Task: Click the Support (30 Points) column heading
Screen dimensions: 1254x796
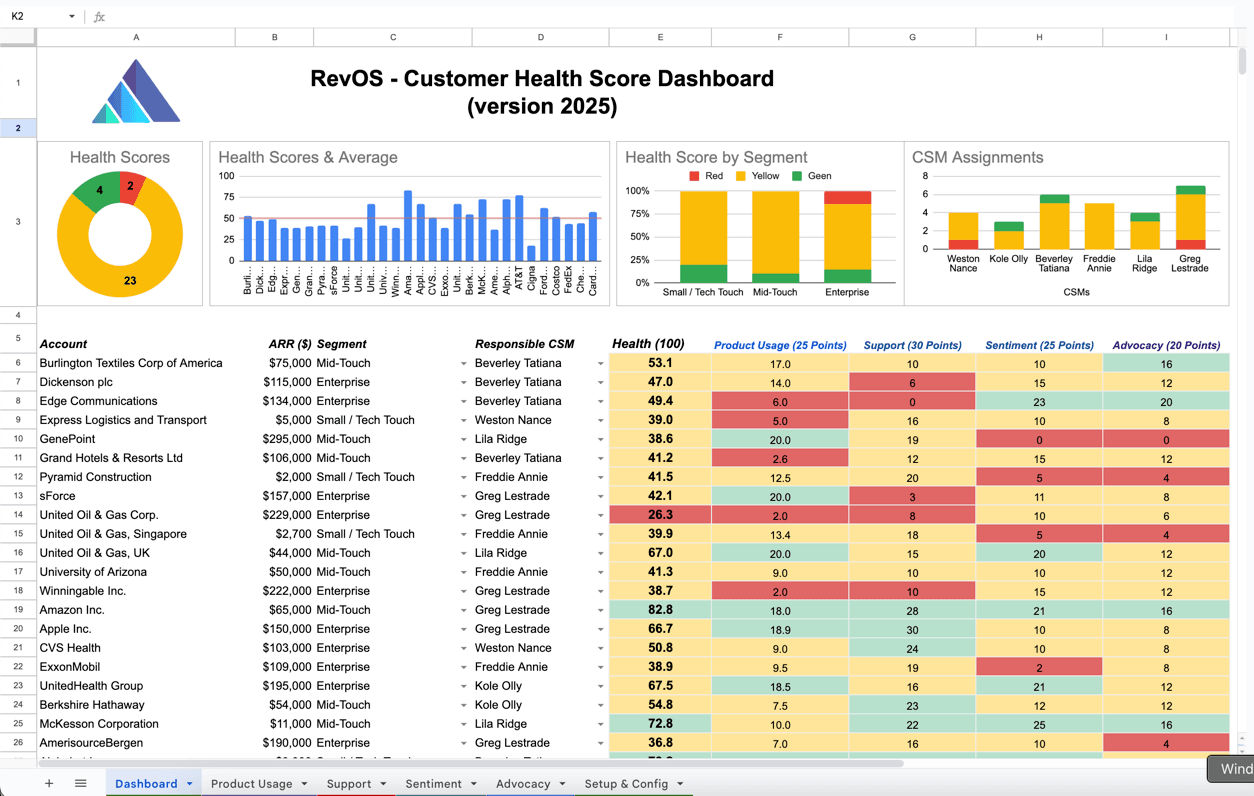Action: (x=912, y=345)
